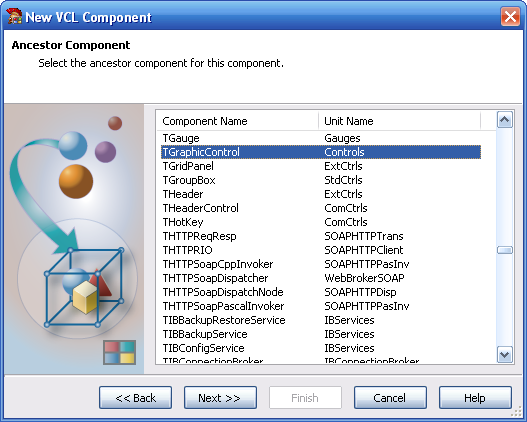Close the New VCL Component dialog
Viewport: 527px width, 422px height.
510,16
